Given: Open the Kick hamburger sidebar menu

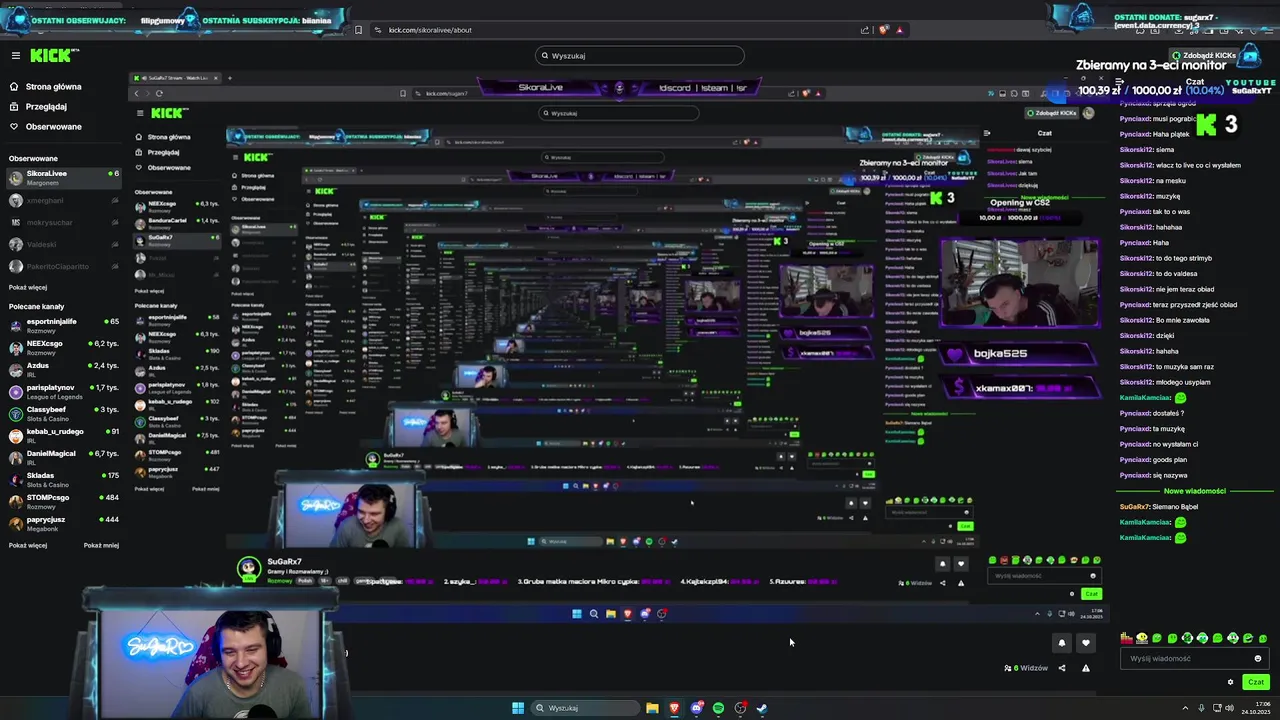Looking at the screenshot, I should coord(15,56).
